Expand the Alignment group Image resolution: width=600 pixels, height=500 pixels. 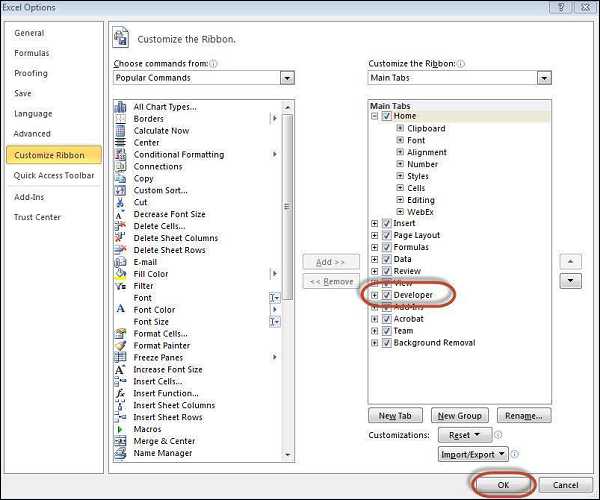(x=400, y=152)
